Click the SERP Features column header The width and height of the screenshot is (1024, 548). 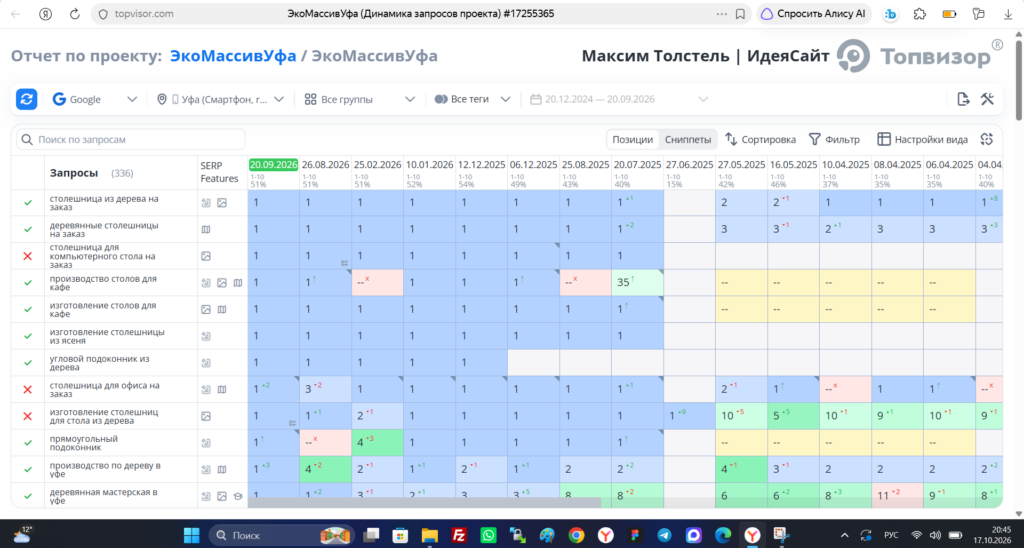coord(219,172)
